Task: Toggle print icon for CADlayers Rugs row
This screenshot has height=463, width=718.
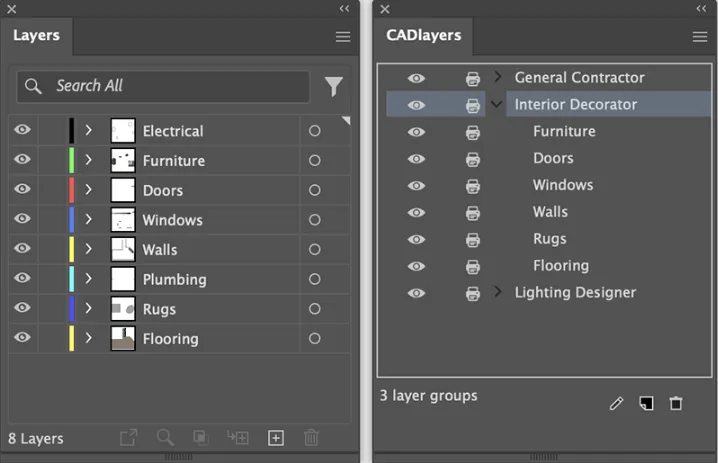Action: pos(473,240)
